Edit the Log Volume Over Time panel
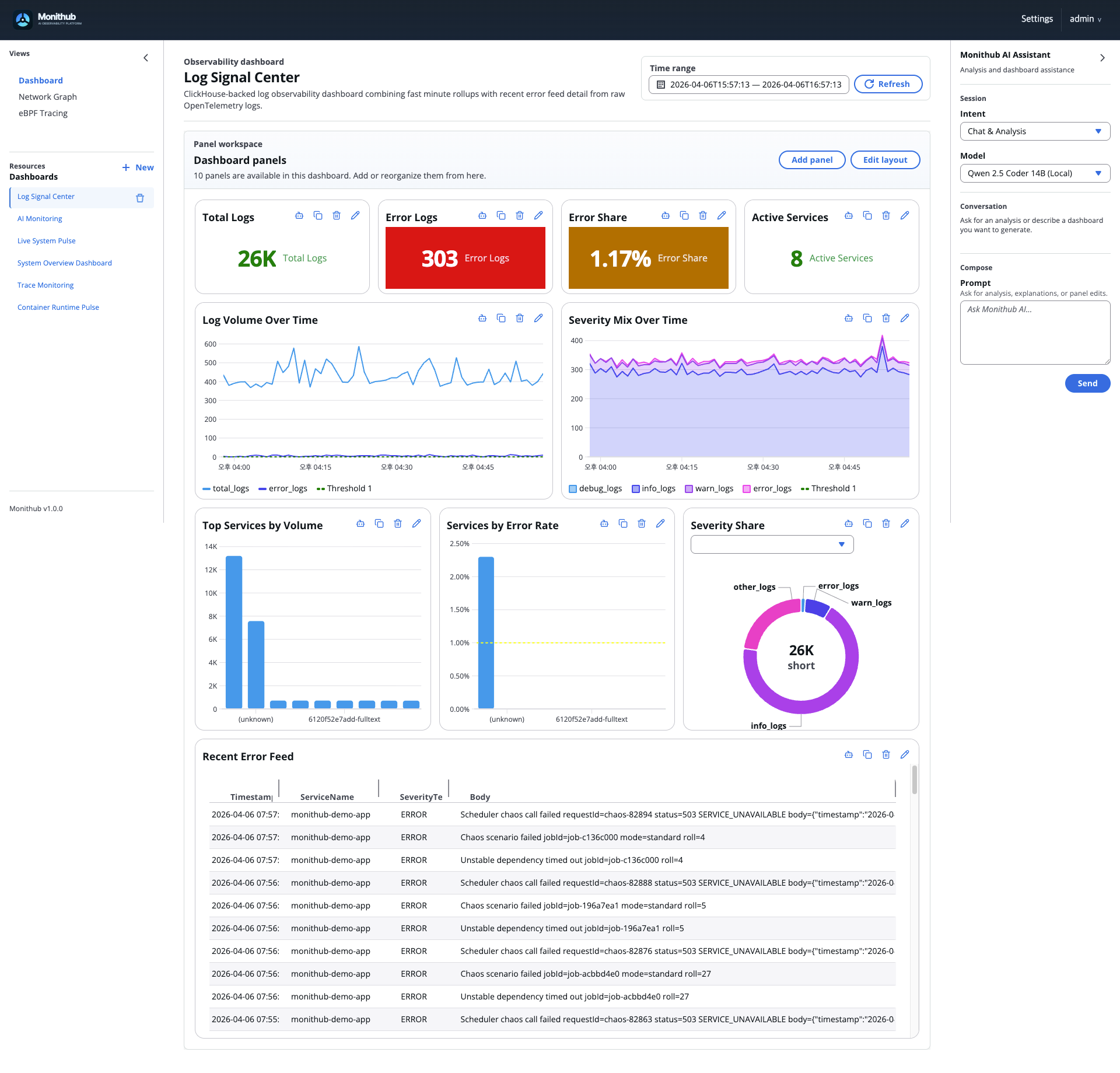Image resolution: width=1120 pixels, height=1073 pixels. coord(538,318)
